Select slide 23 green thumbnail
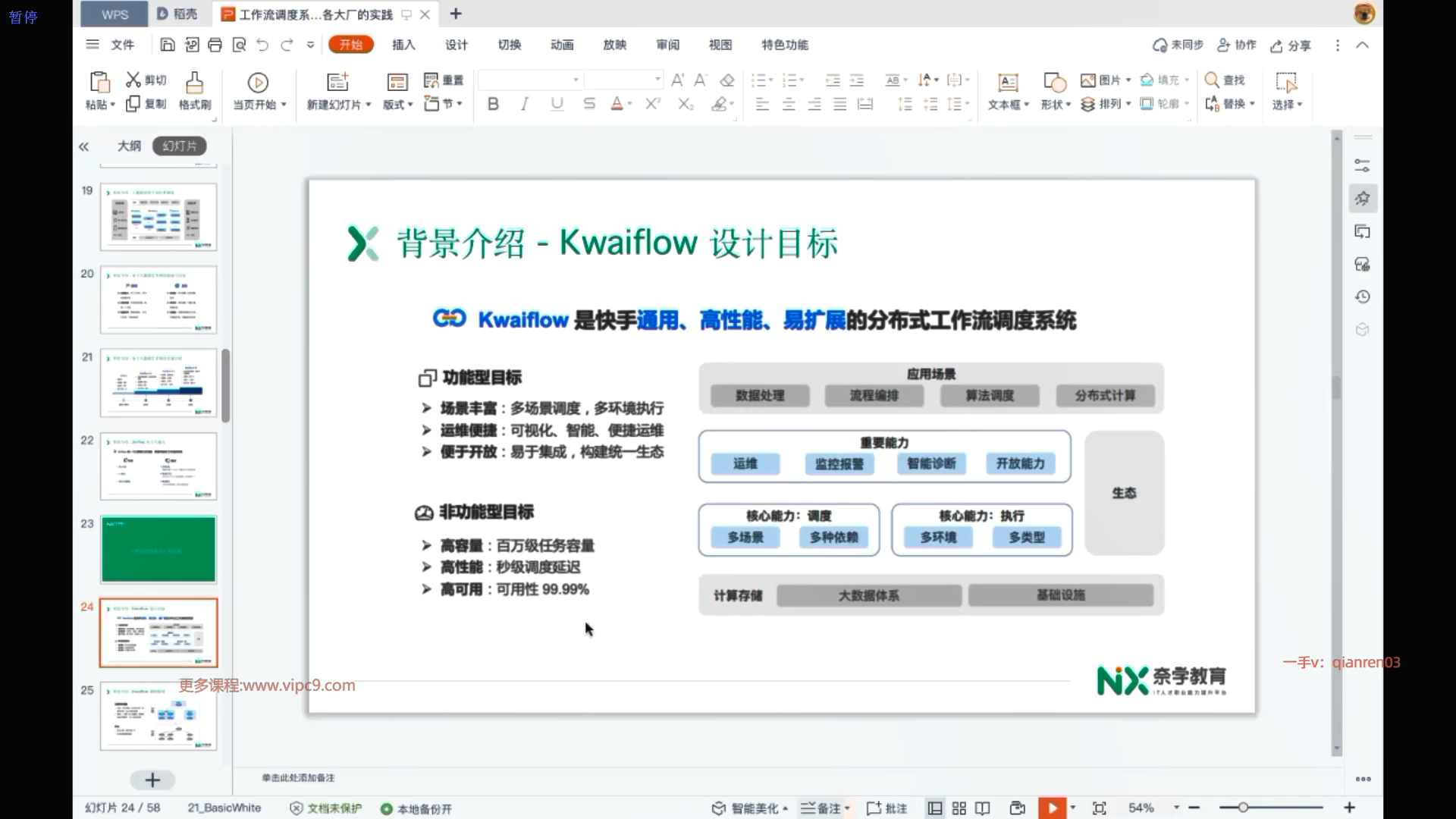This screenshot has height=819, width=1456. click(x=158, y=549)
